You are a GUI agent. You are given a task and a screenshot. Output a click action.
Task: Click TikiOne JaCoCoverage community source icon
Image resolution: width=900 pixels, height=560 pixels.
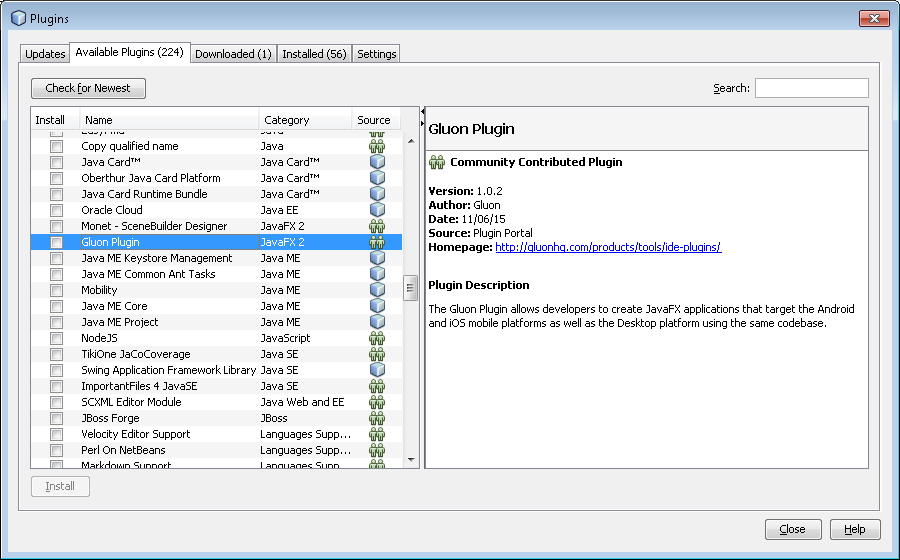pyautogui.click(x=377, y=355)
